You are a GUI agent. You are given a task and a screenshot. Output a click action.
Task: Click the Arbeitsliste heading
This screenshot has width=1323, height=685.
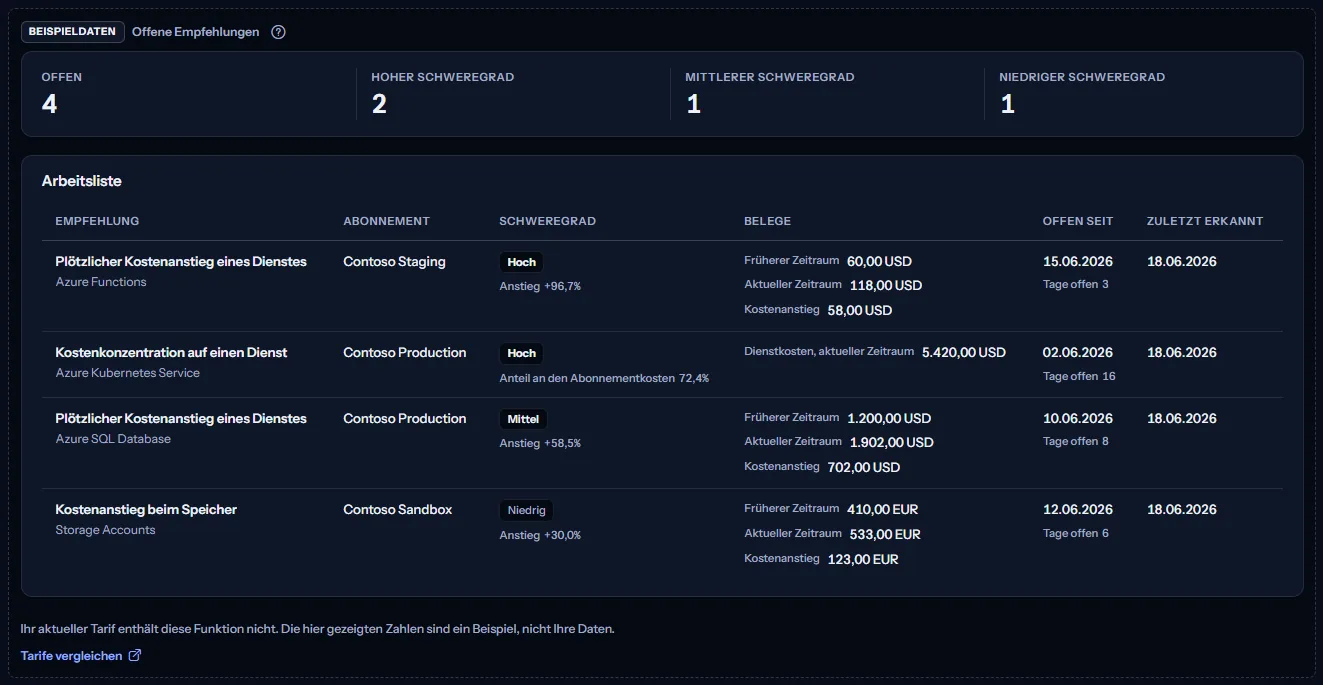point(82,181)
